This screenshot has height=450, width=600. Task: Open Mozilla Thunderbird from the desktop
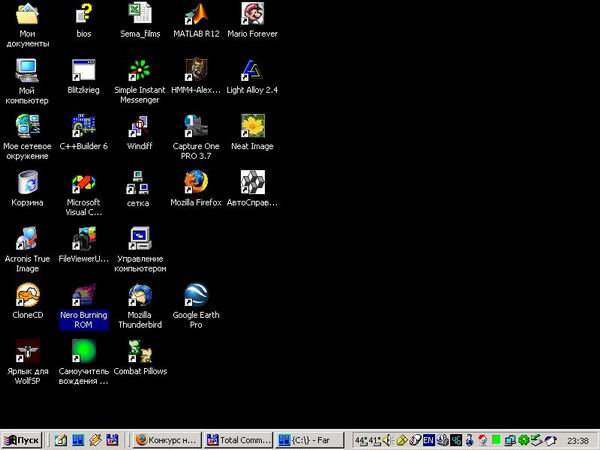[140, 296]
